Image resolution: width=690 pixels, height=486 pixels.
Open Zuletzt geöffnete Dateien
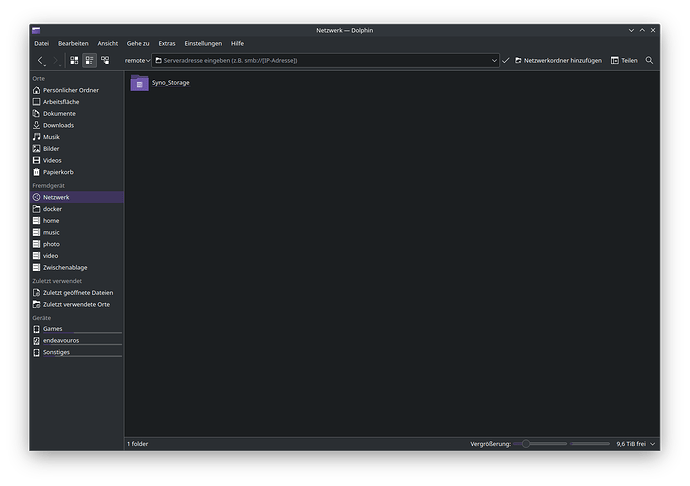[77, 293]
